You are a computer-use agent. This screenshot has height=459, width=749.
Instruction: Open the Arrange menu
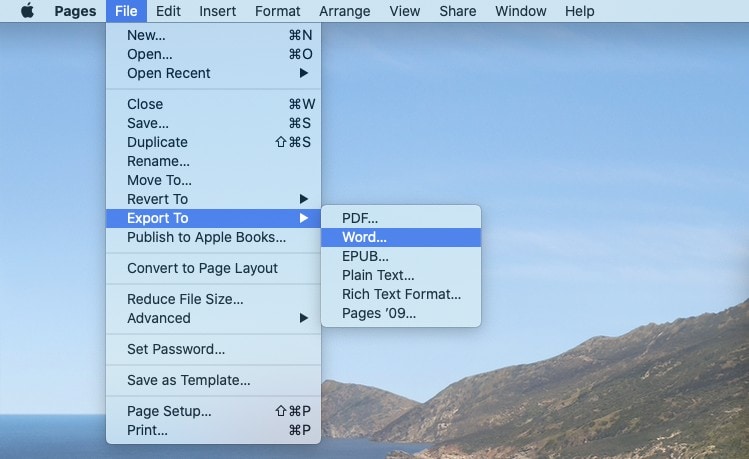tap(344, 11)
